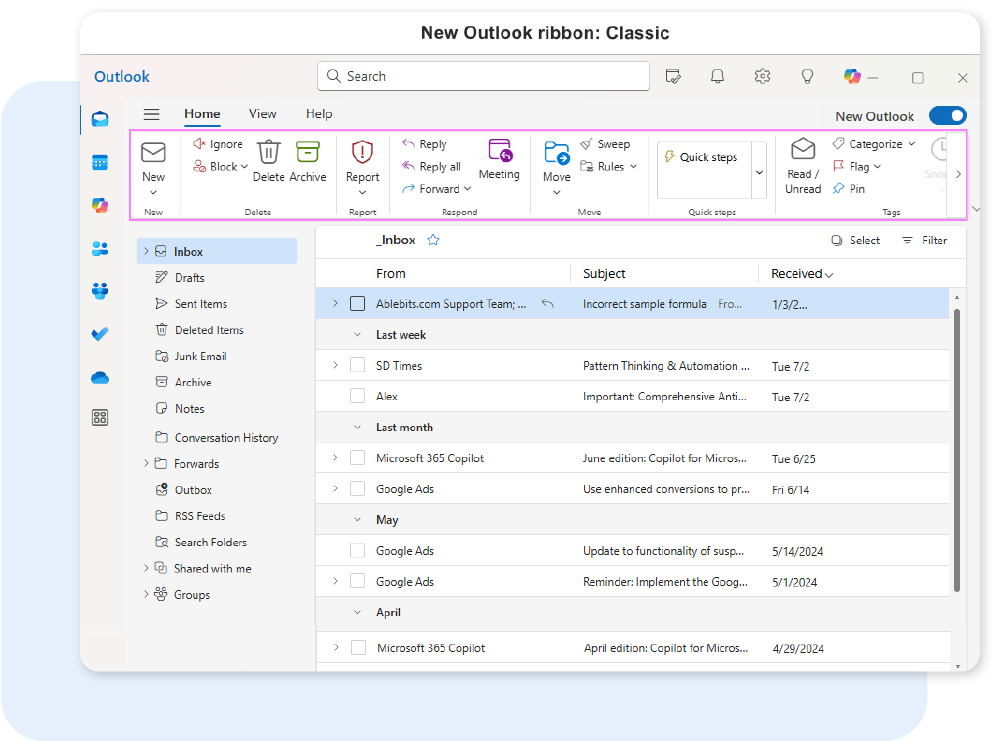This screenshot has width=998, height=741.
Task: Expand the Forwards folder in tree
Action: point(146,464)
